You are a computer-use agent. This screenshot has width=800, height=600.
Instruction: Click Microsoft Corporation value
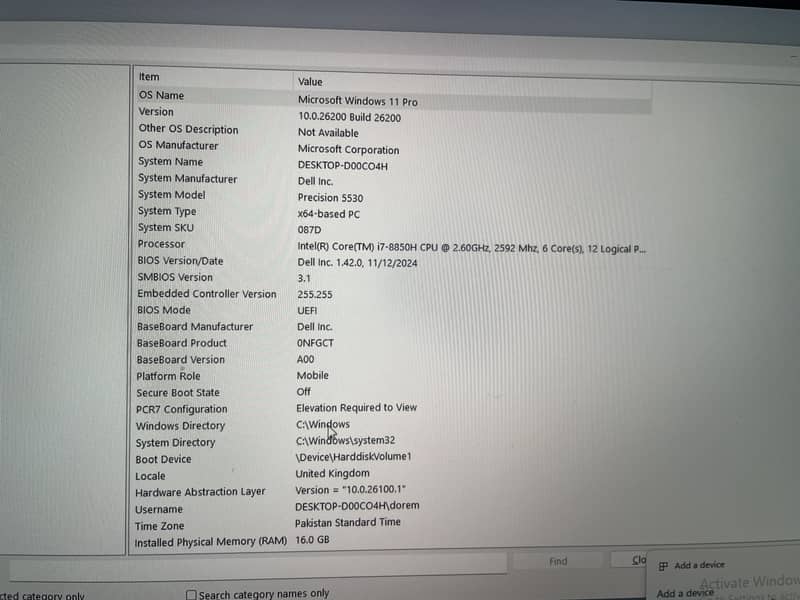(348, 149)
